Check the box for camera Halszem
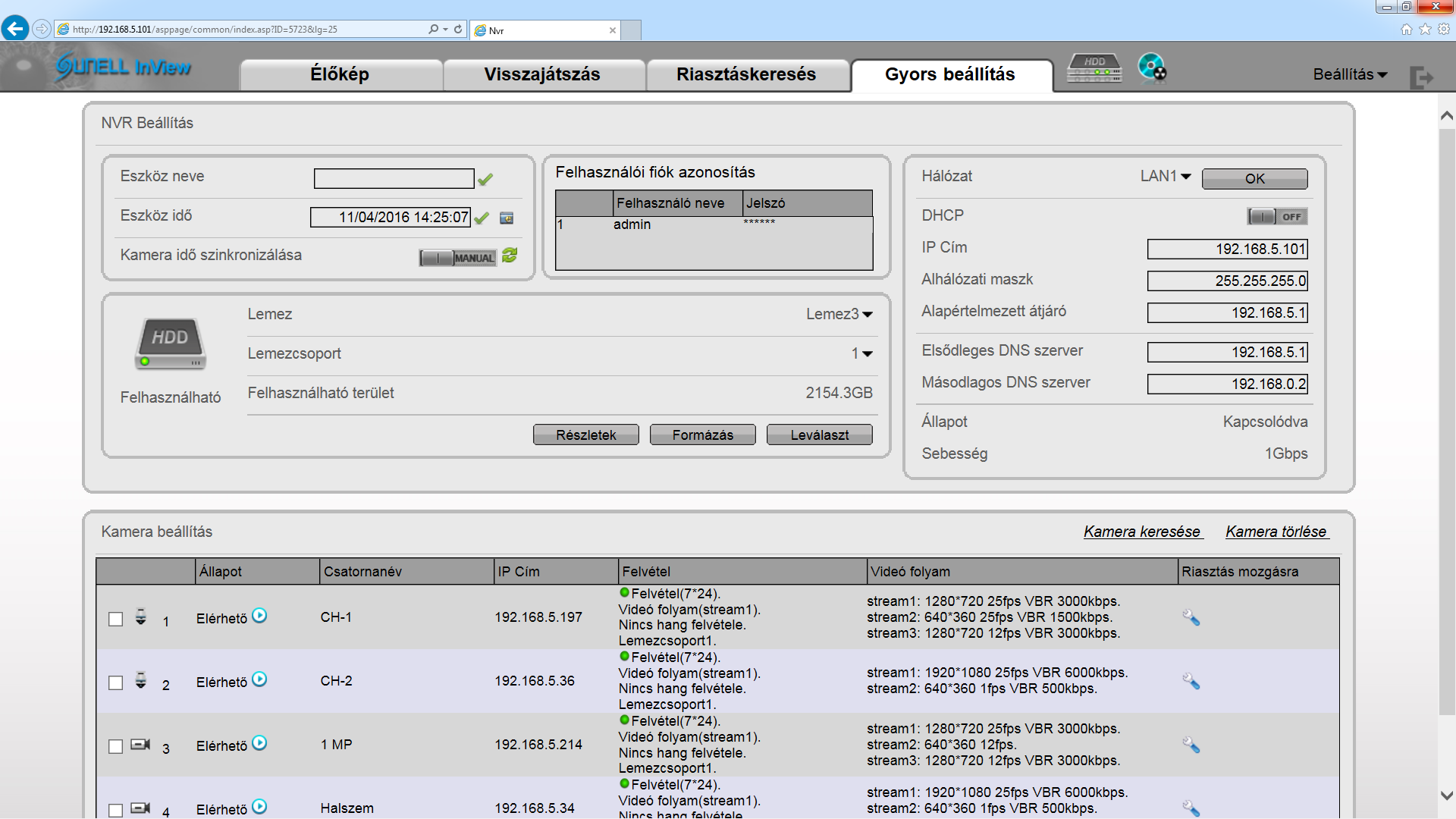The width and height of the screenshot is (1456, 819). (115, 810)
